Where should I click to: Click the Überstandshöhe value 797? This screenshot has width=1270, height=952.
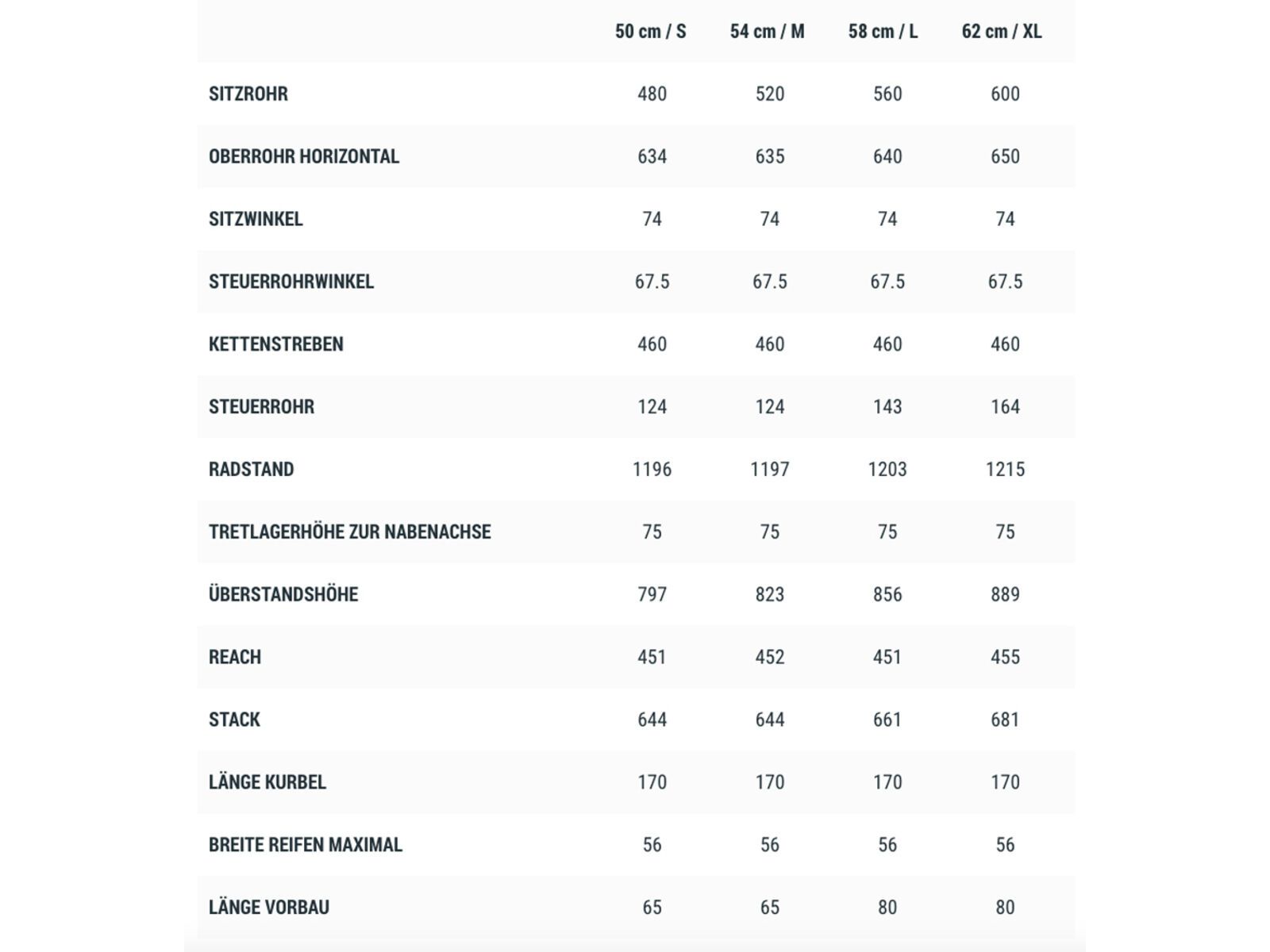click(x=652, y=595)
